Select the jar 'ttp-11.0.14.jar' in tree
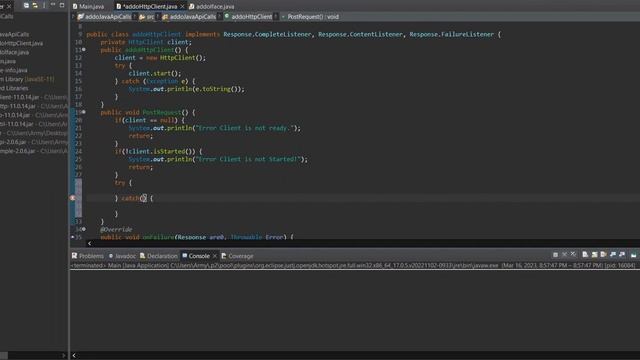This screenshot has height=360, width=640. [x=34, y=106]
